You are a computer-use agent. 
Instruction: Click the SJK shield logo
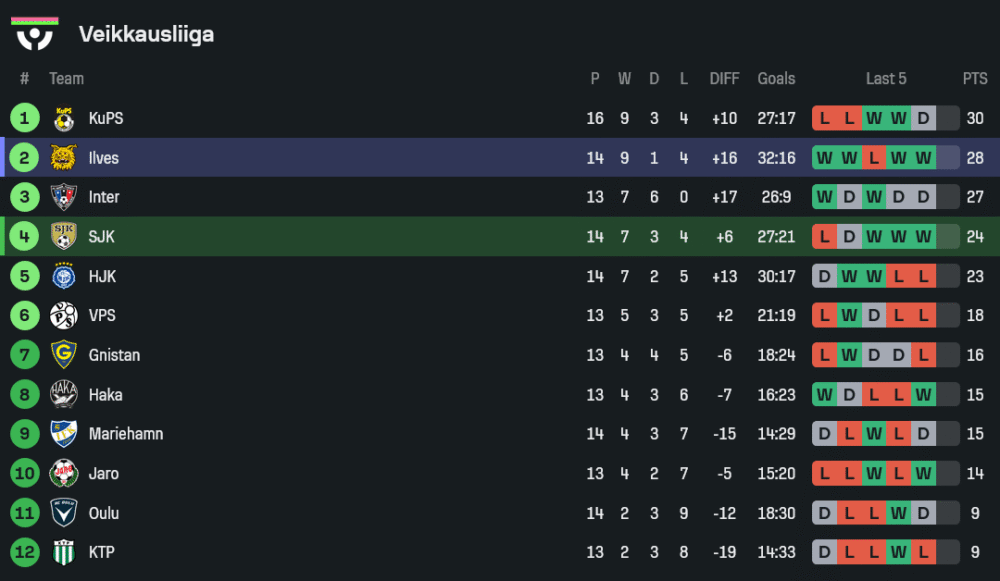(64, 237)
